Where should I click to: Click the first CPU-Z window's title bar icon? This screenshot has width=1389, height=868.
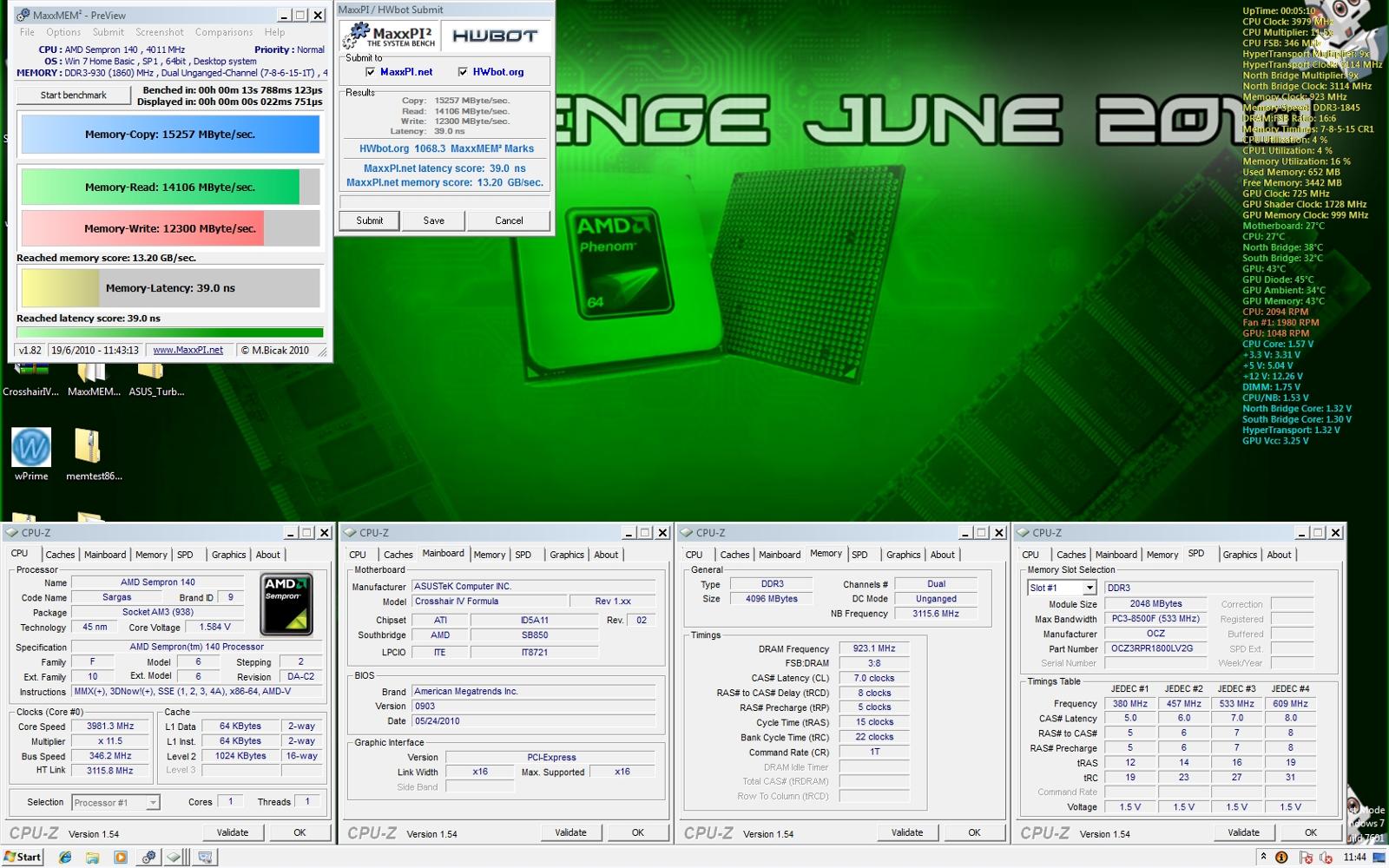tap(12, 533)
